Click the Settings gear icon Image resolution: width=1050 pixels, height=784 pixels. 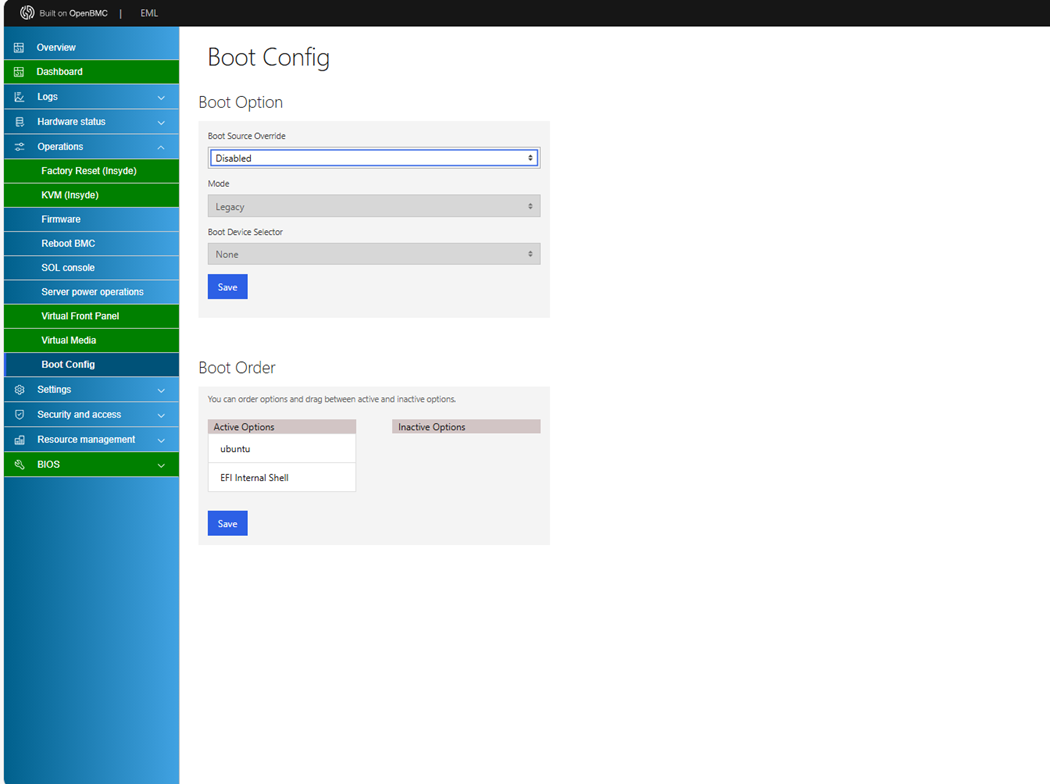click(x=19, y=390)
